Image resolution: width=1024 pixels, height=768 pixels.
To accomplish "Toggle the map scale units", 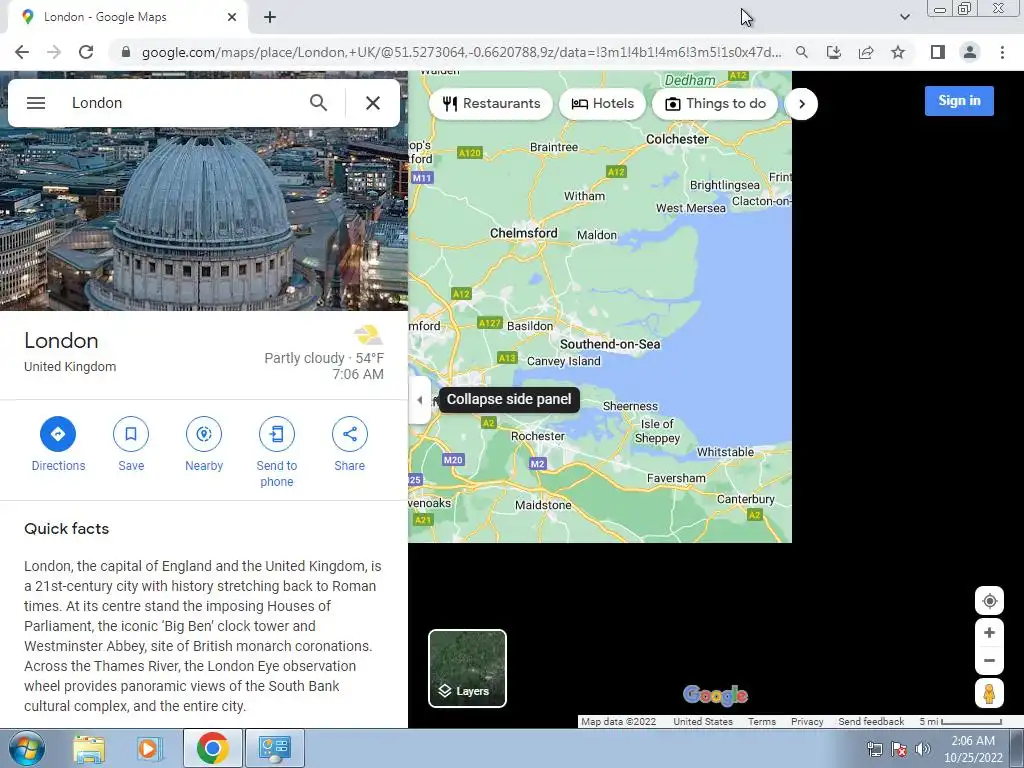I will coord(961,722).
